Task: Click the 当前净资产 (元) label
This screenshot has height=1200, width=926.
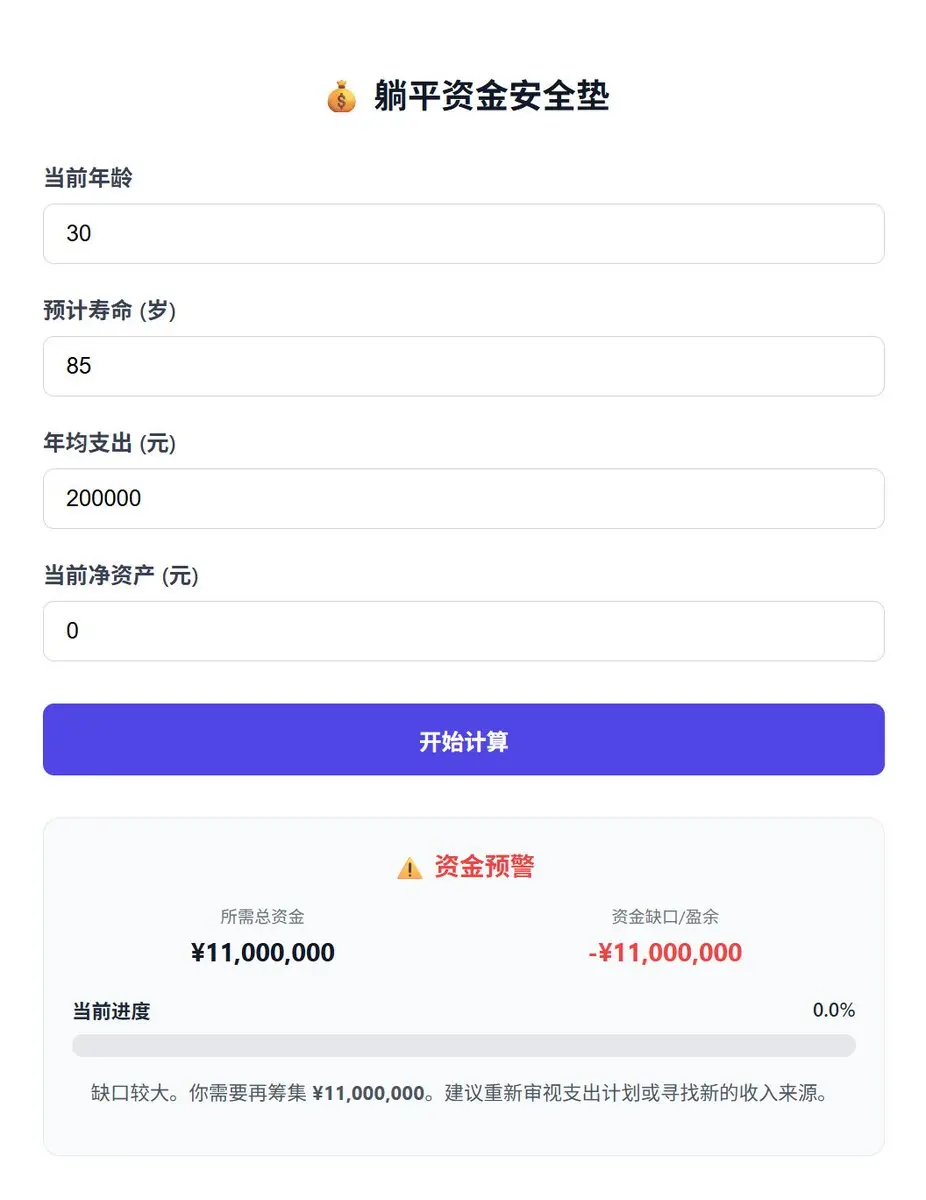Action: point(121,576)
